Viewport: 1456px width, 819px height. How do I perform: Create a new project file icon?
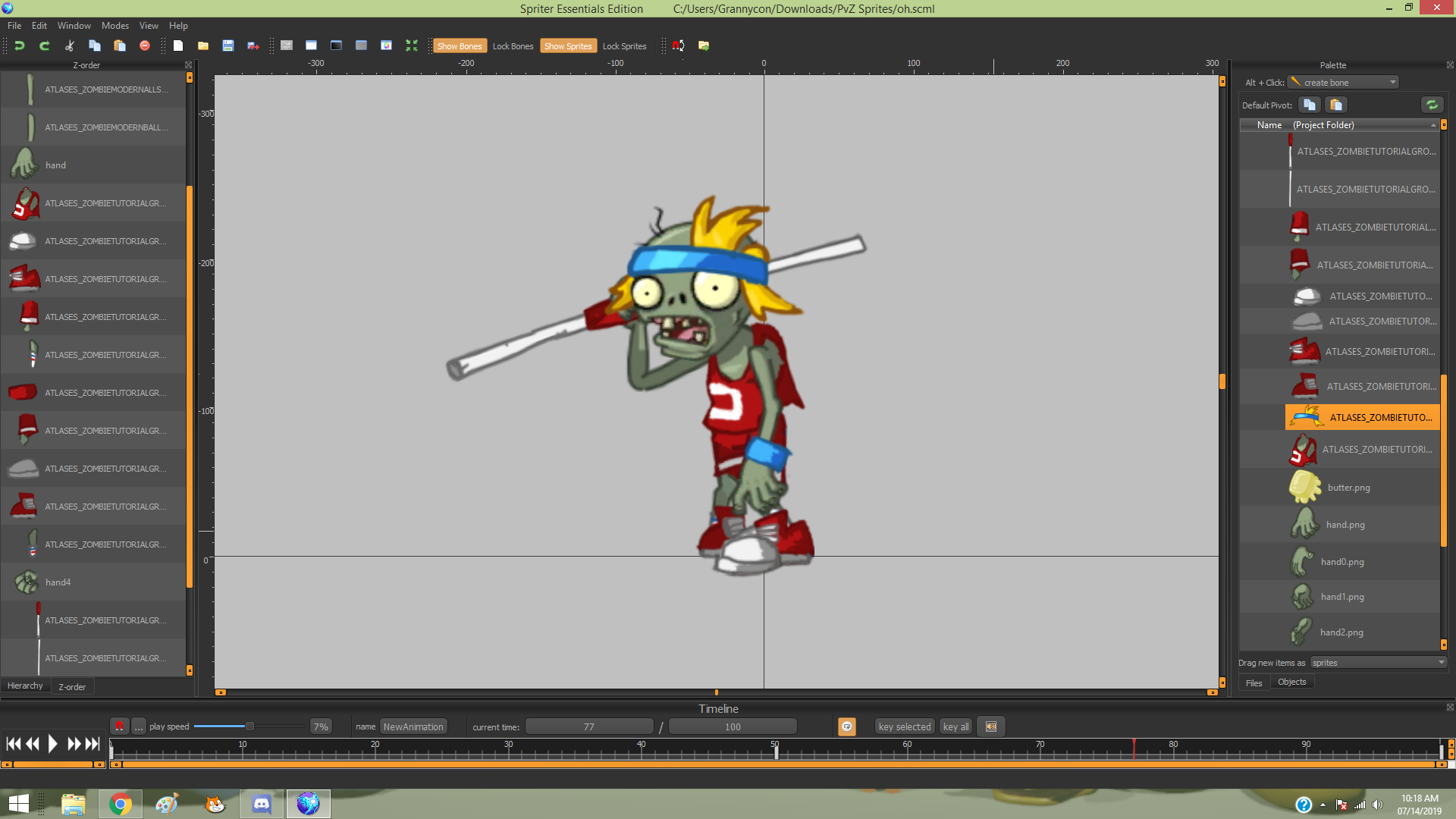tap(178, 45)
